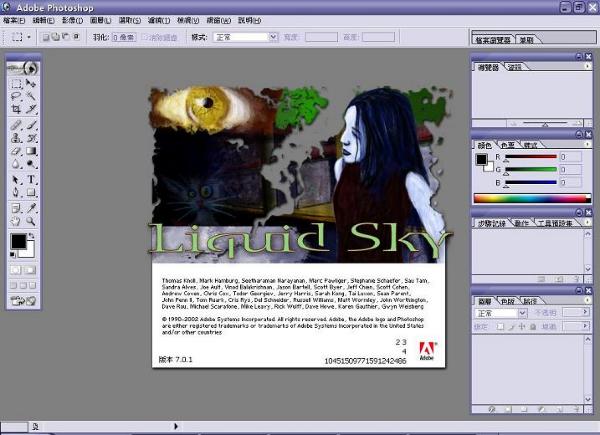Select the Pen tool
This screenshot has height=435, width=600.
(16, 192)
